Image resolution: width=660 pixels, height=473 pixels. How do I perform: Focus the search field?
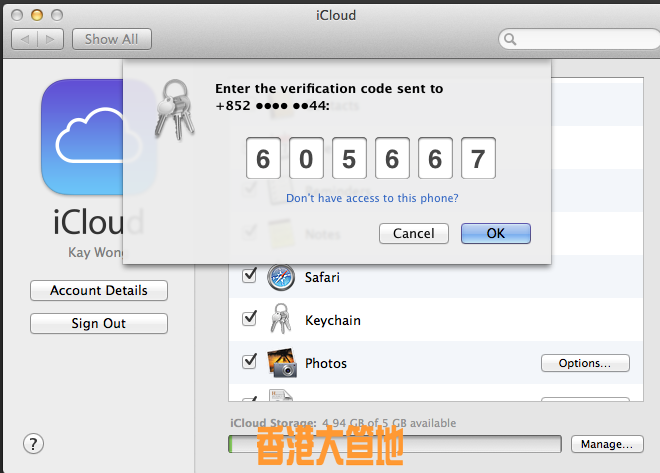[579, 39]
